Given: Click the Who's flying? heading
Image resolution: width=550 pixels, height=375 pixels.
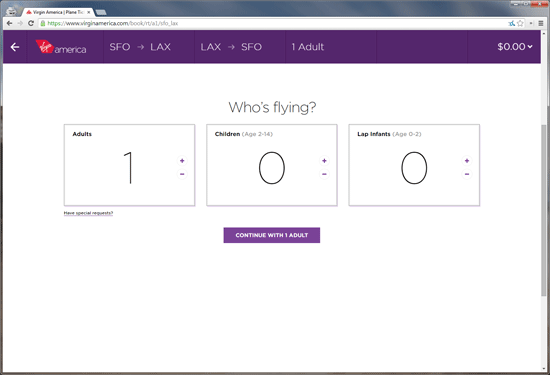Looking at the screenshot, I should [x=272, y=107].
